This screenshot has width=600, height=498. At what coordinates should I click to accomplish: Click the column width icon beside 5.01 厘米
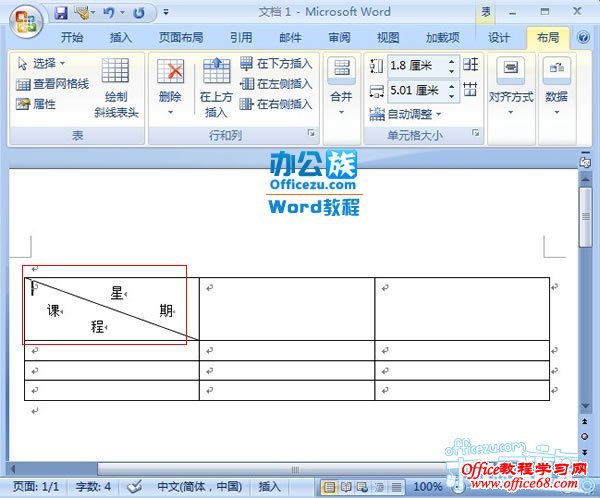[x=377, y=91]
